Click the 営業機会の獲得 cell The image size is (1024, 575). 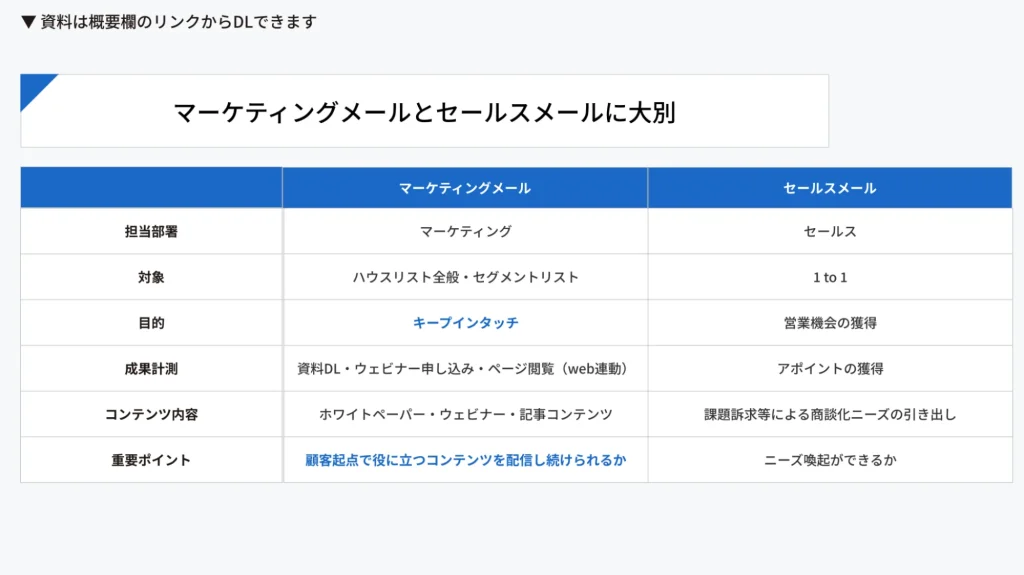pyautogui.click(x=829, y=323)
